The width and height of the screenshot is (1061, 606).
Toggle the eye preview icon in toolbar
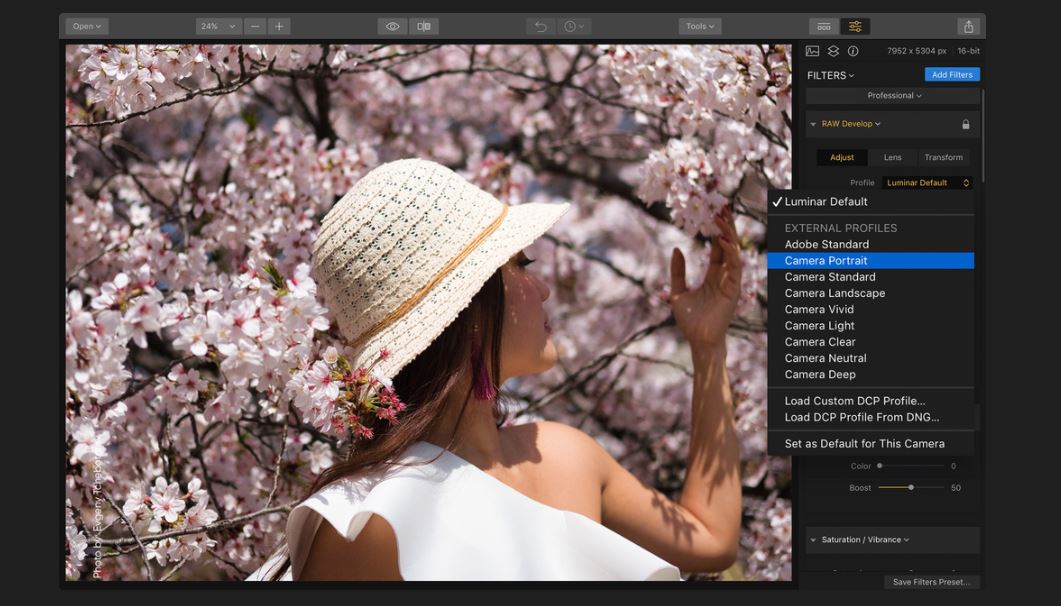pyautogui.click(x=393, y=26)
